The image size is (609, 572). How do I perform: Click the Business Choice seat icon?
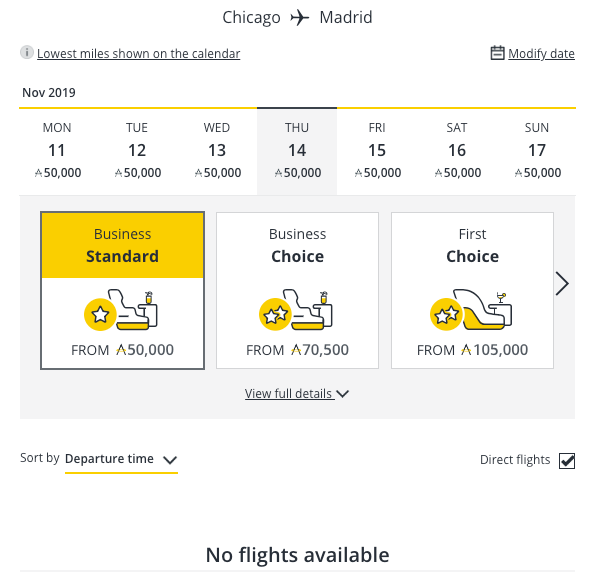(x=297, y=312)
